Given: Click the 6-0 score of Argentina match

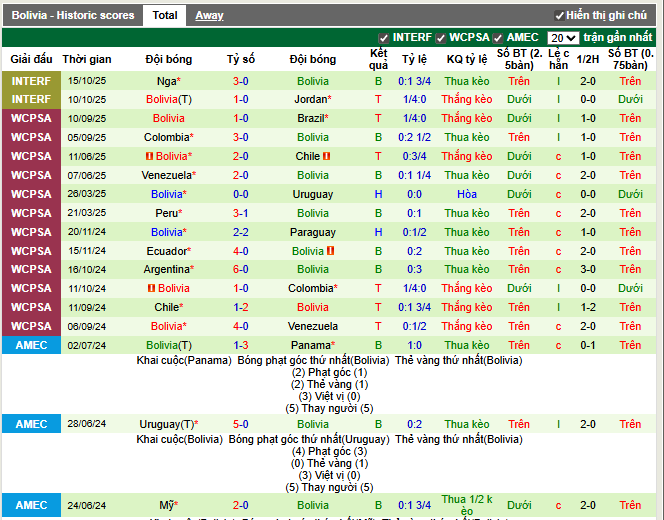Looking at the screenshot, I should tap(241, 269).
